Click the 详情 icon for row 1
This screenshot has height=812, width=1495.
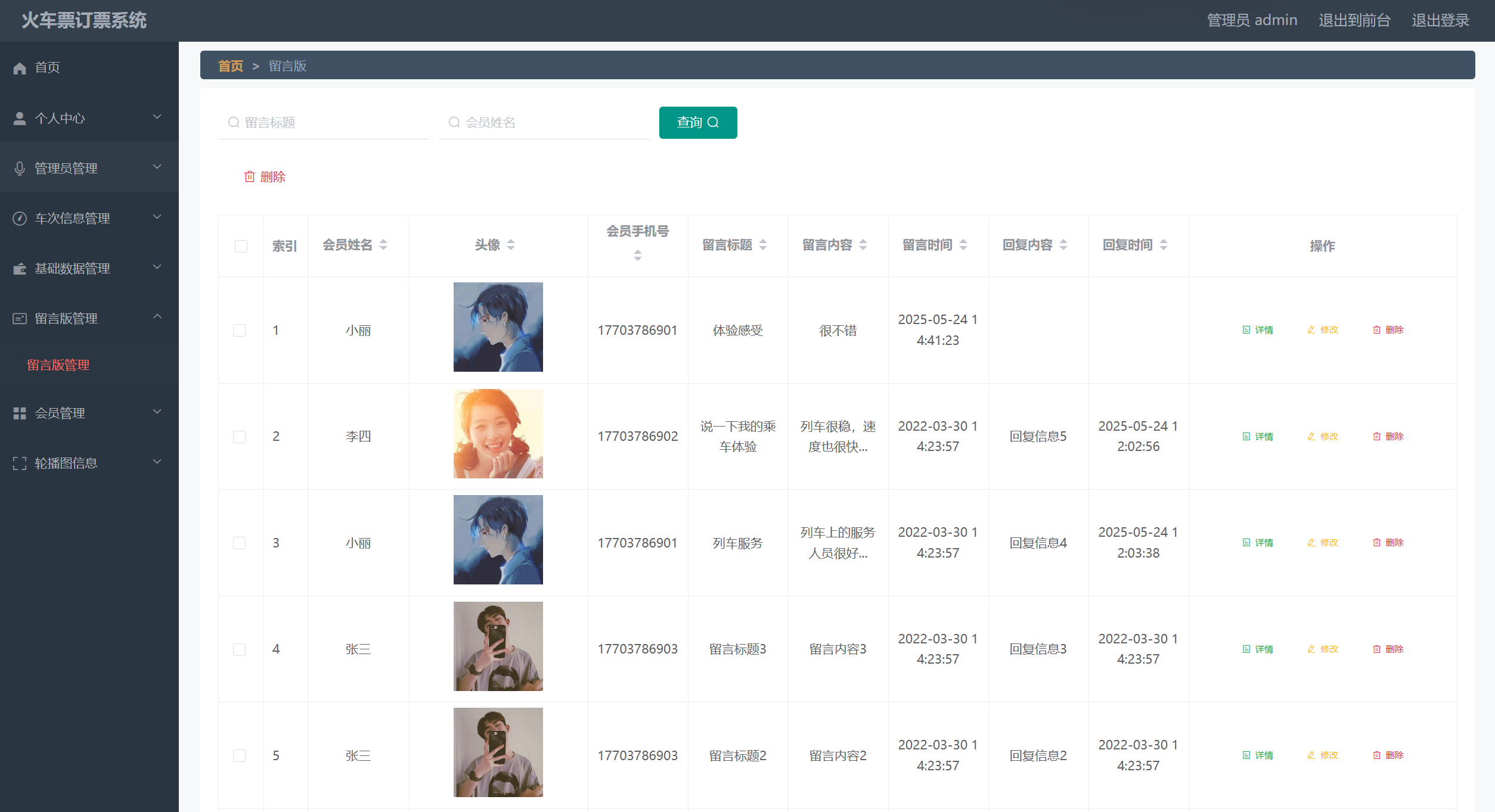(x=1246, y=330)
